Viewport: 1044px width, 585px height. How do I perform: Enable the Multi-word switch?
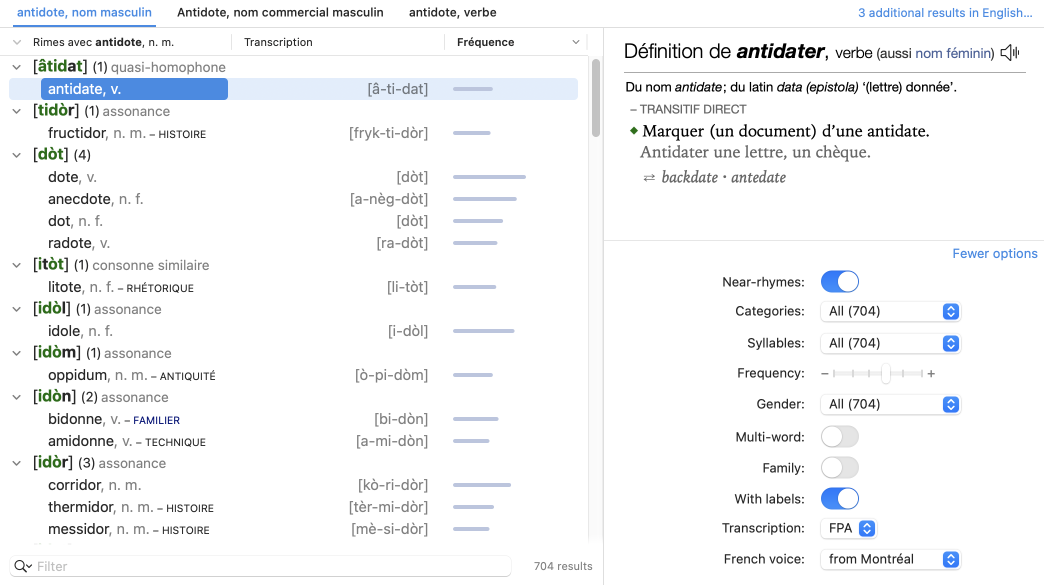tap(839, 436)
